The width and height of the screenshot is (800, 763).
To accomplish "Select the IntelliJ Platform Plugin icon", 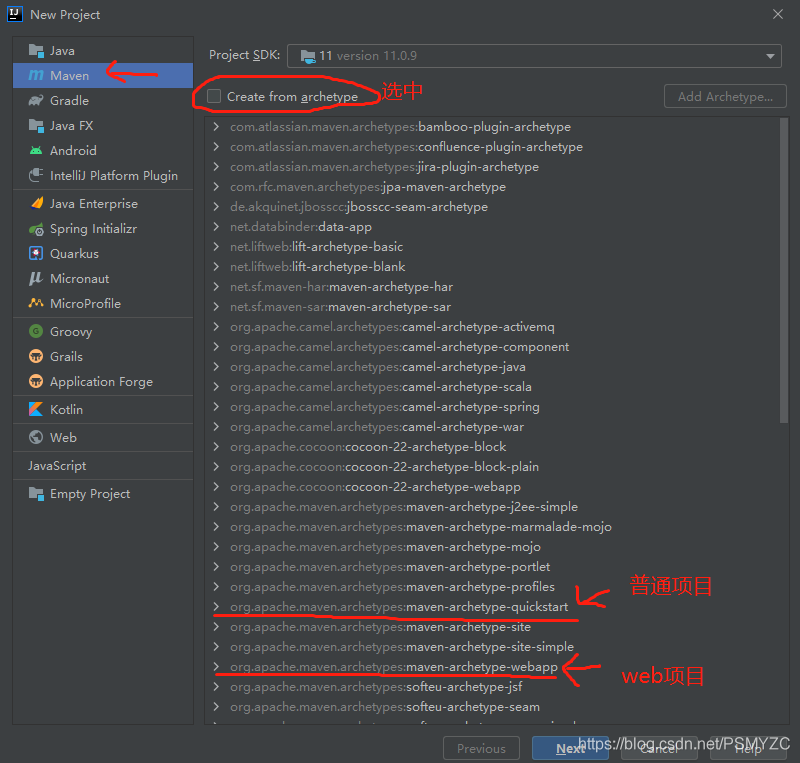I will pyautogui.click(x=36, y=176).
